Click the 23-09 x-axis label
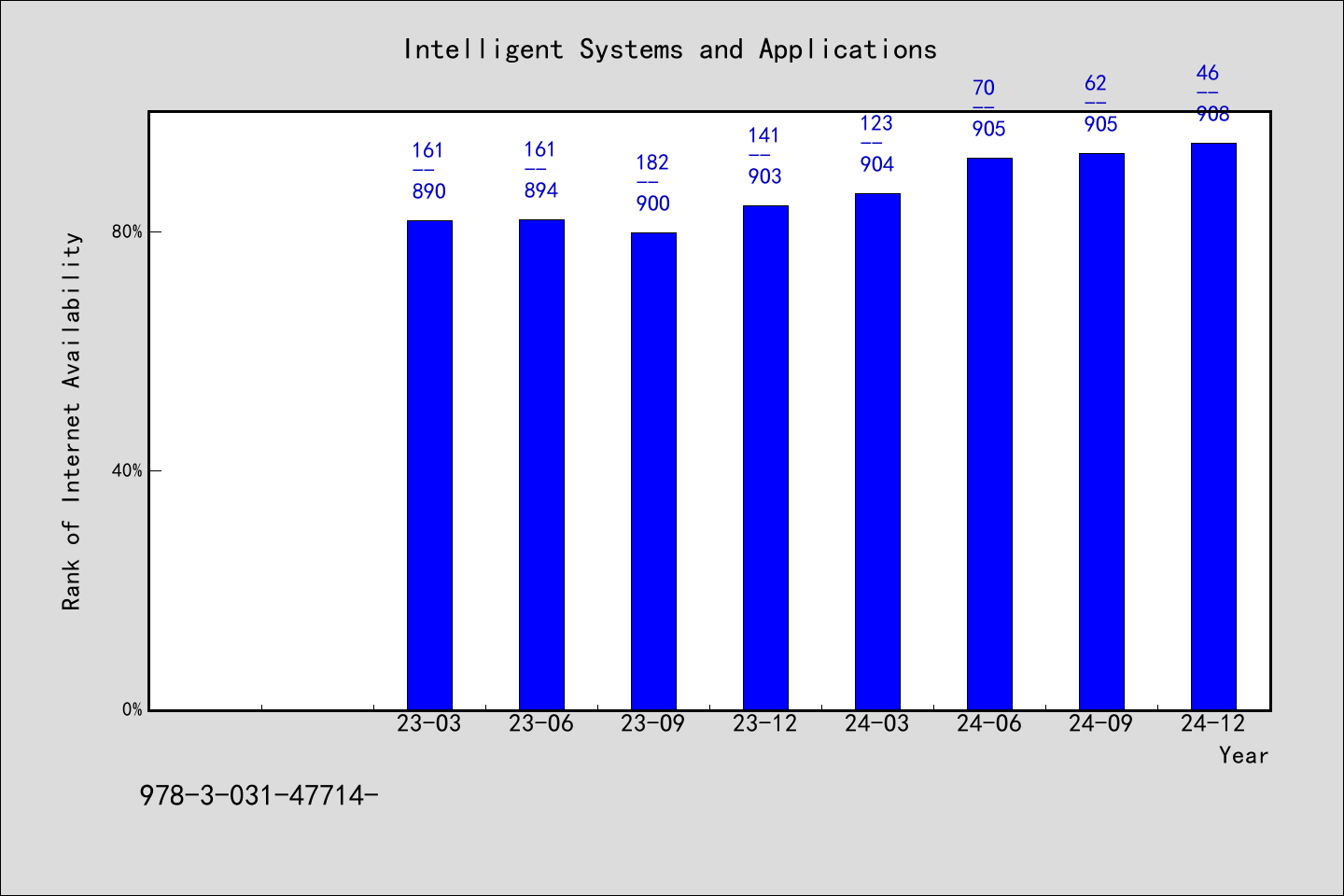 tap(653, 723)
